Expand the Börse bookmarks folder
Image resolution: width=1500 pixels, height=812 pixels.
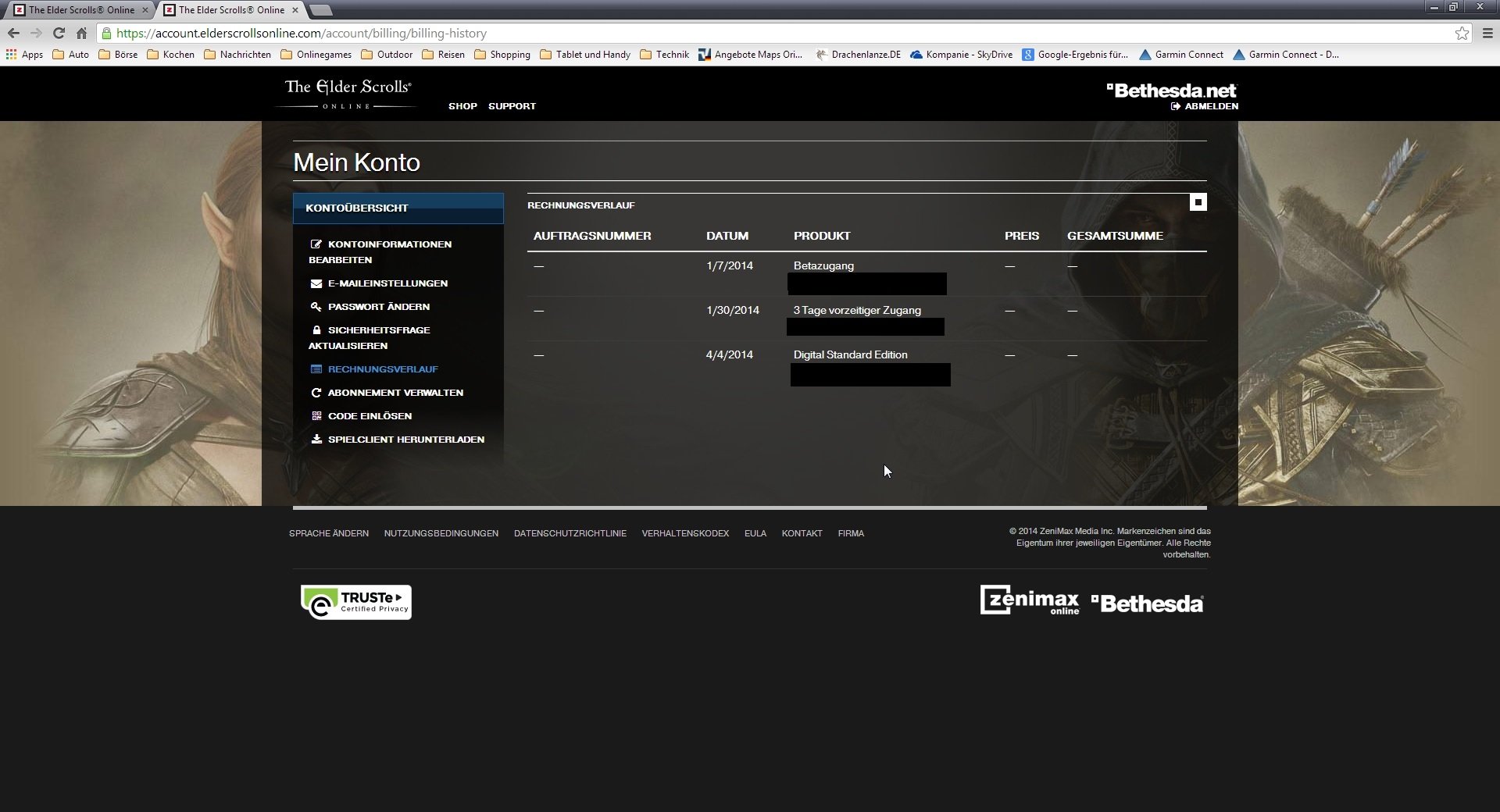[118, 55]
